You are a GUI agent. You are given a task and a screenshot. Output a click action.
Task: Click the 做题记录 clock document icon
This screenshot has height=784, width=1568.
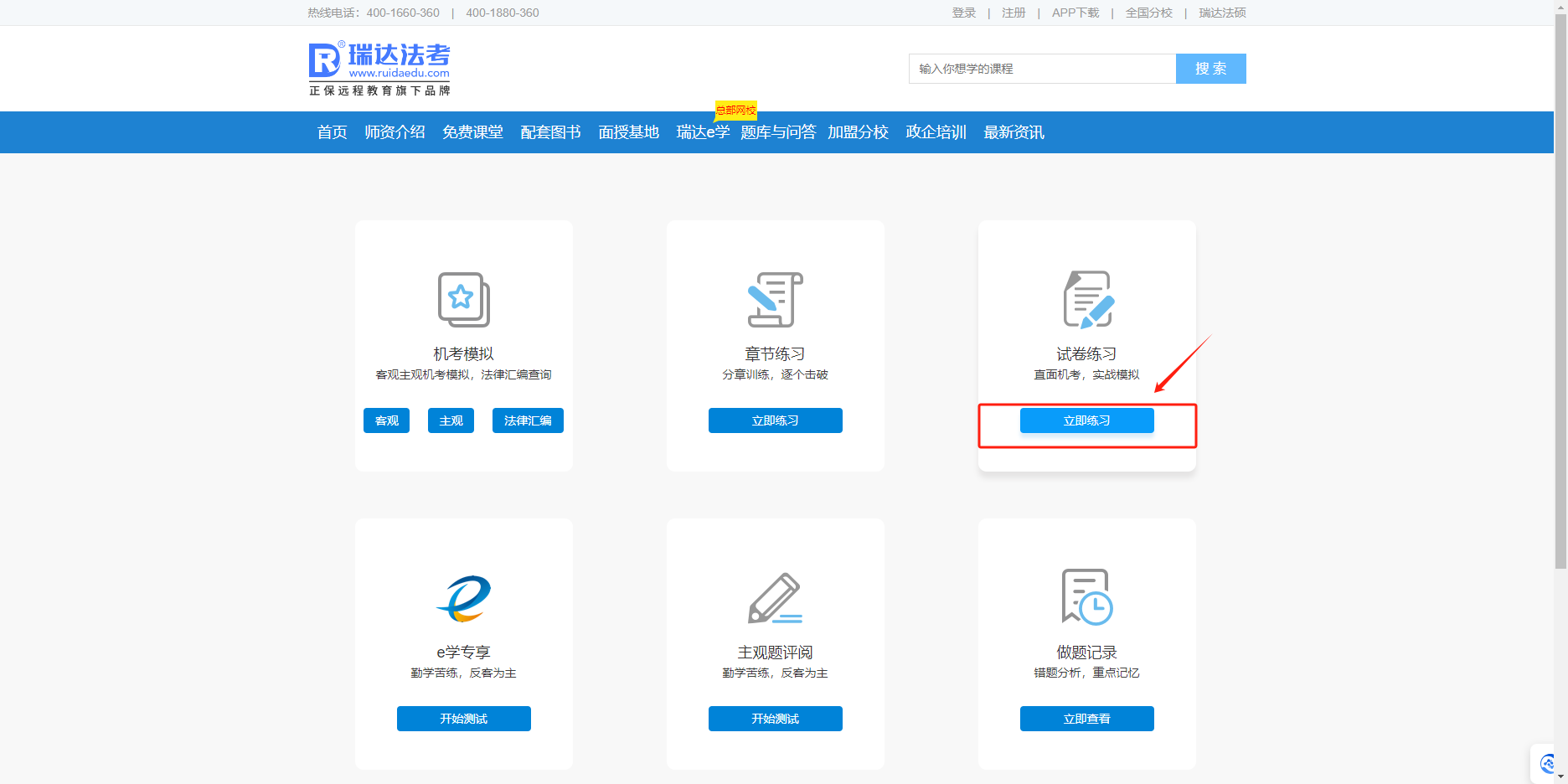(1087, 597)
